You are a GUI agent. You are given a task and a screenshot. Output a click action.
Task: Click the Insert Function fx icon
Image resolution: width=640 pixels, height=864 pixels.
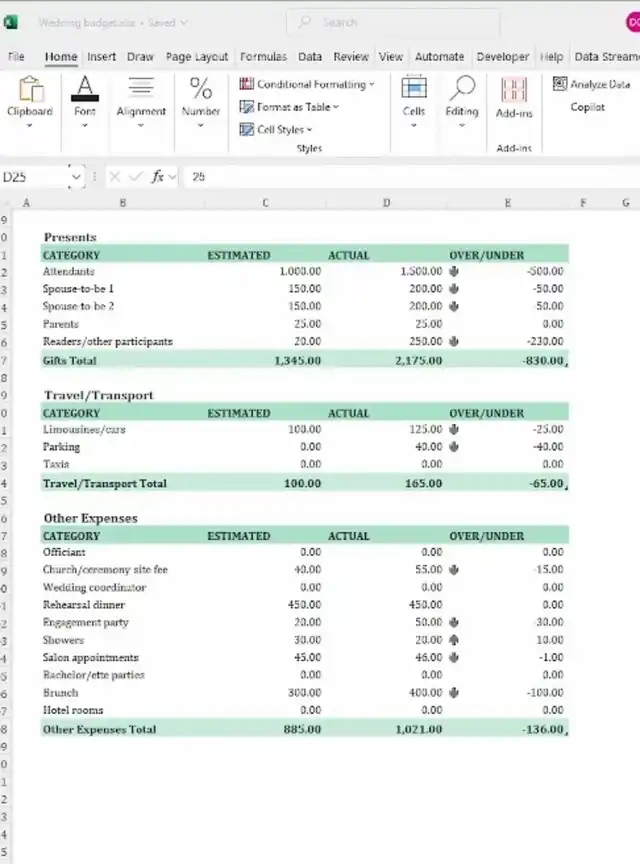click(x=158, y=176)
